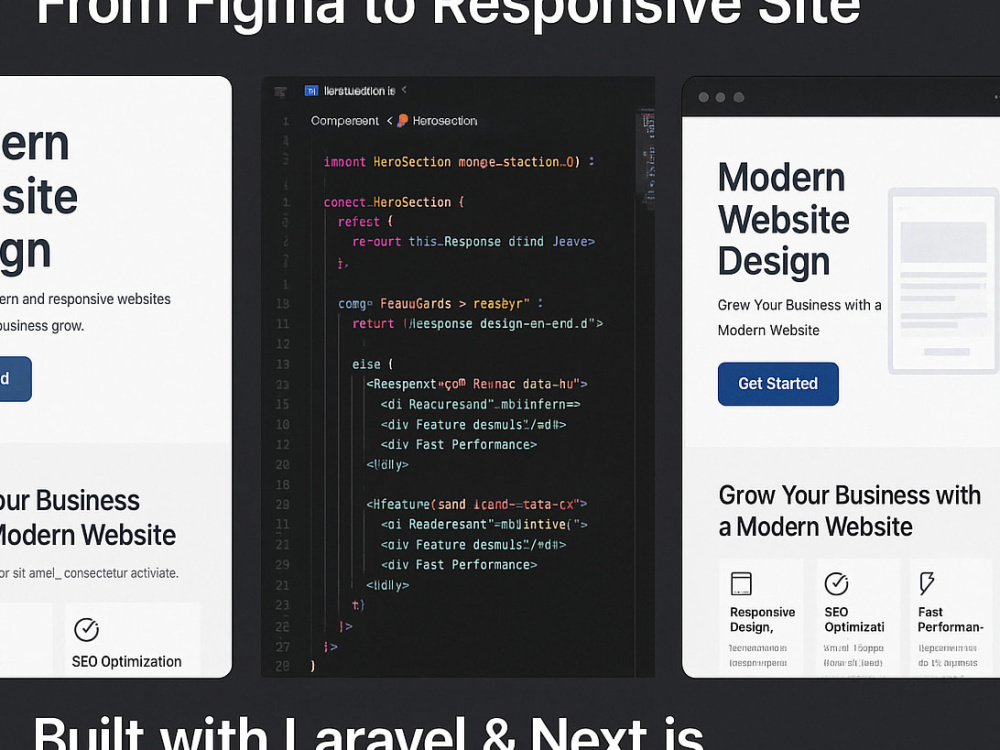Click the Responsive Design window icon
Screen dimensions: 1000x750
pyautogui.click(x=741, y=584)
